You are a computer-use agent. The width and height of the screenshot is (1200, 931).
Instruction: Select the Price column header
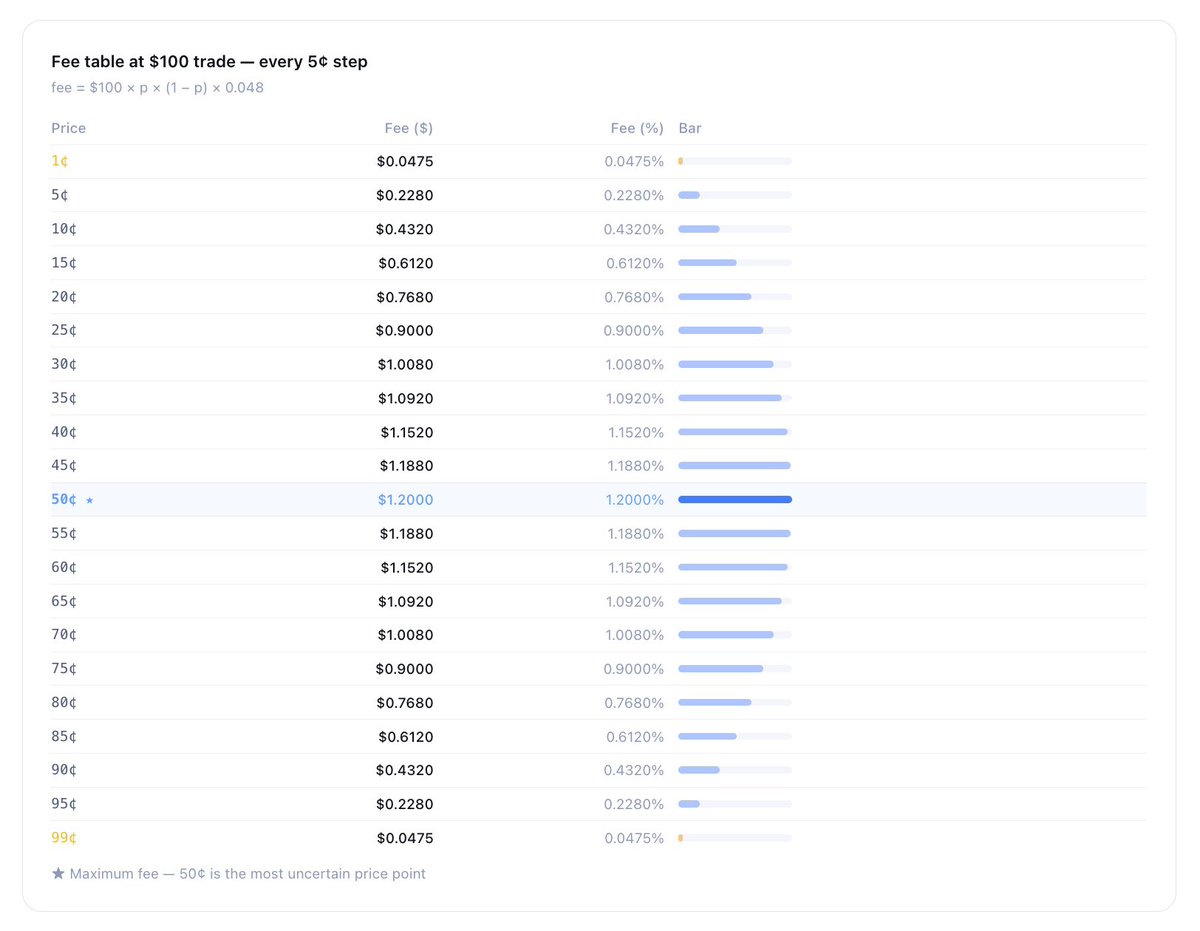click(x=69, y=128)
